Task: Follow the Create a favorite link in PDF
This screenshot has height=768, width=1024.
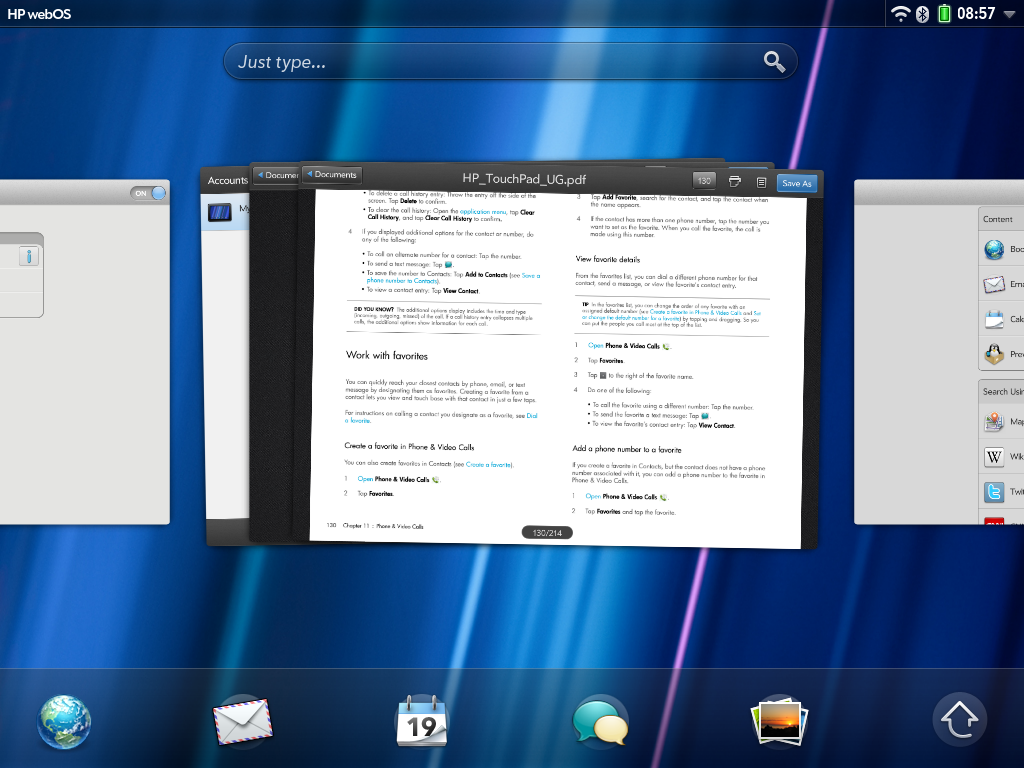Action: tap(489, 464)
